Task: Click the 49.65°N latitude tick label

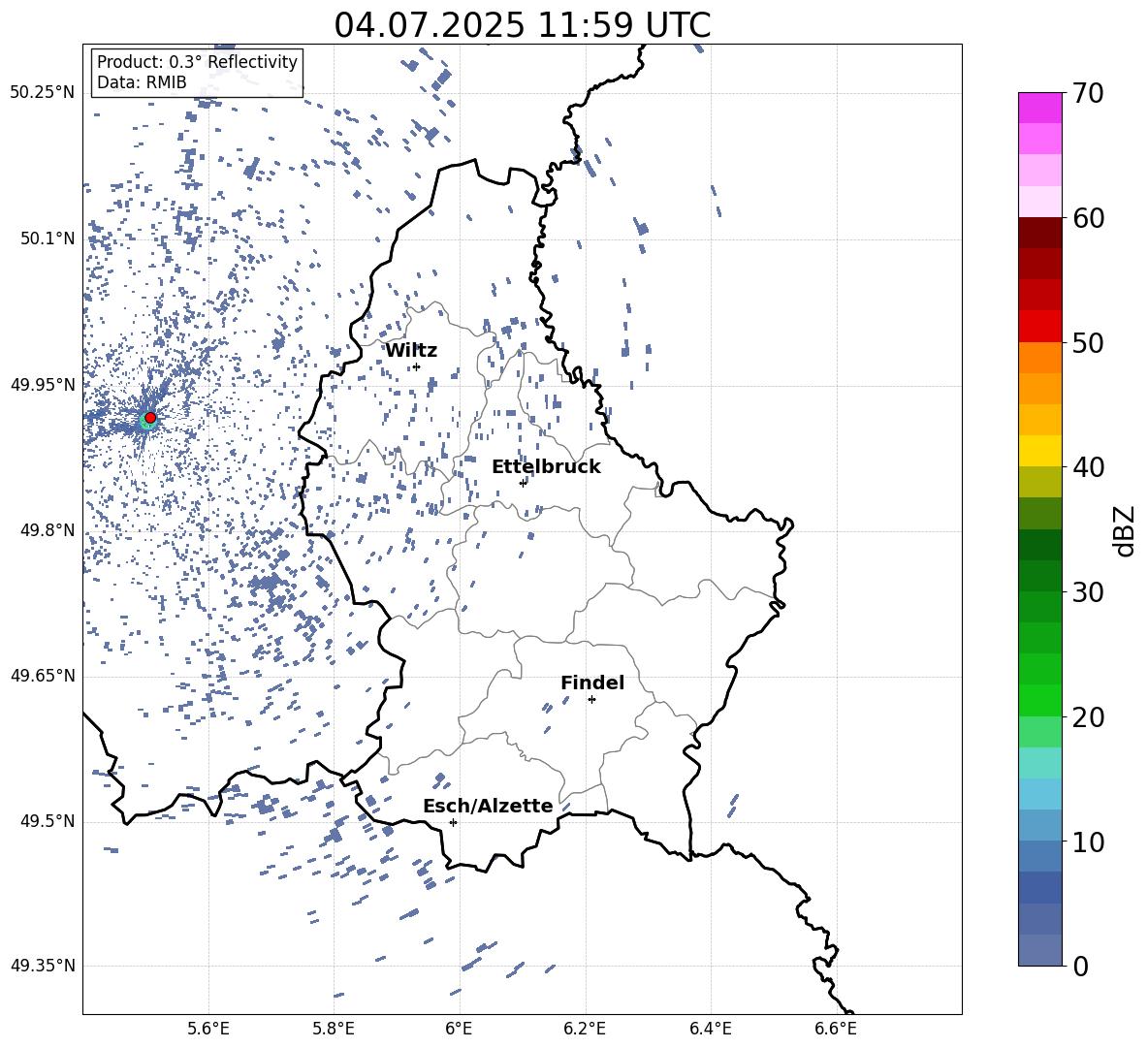Action: coord(43,676)
